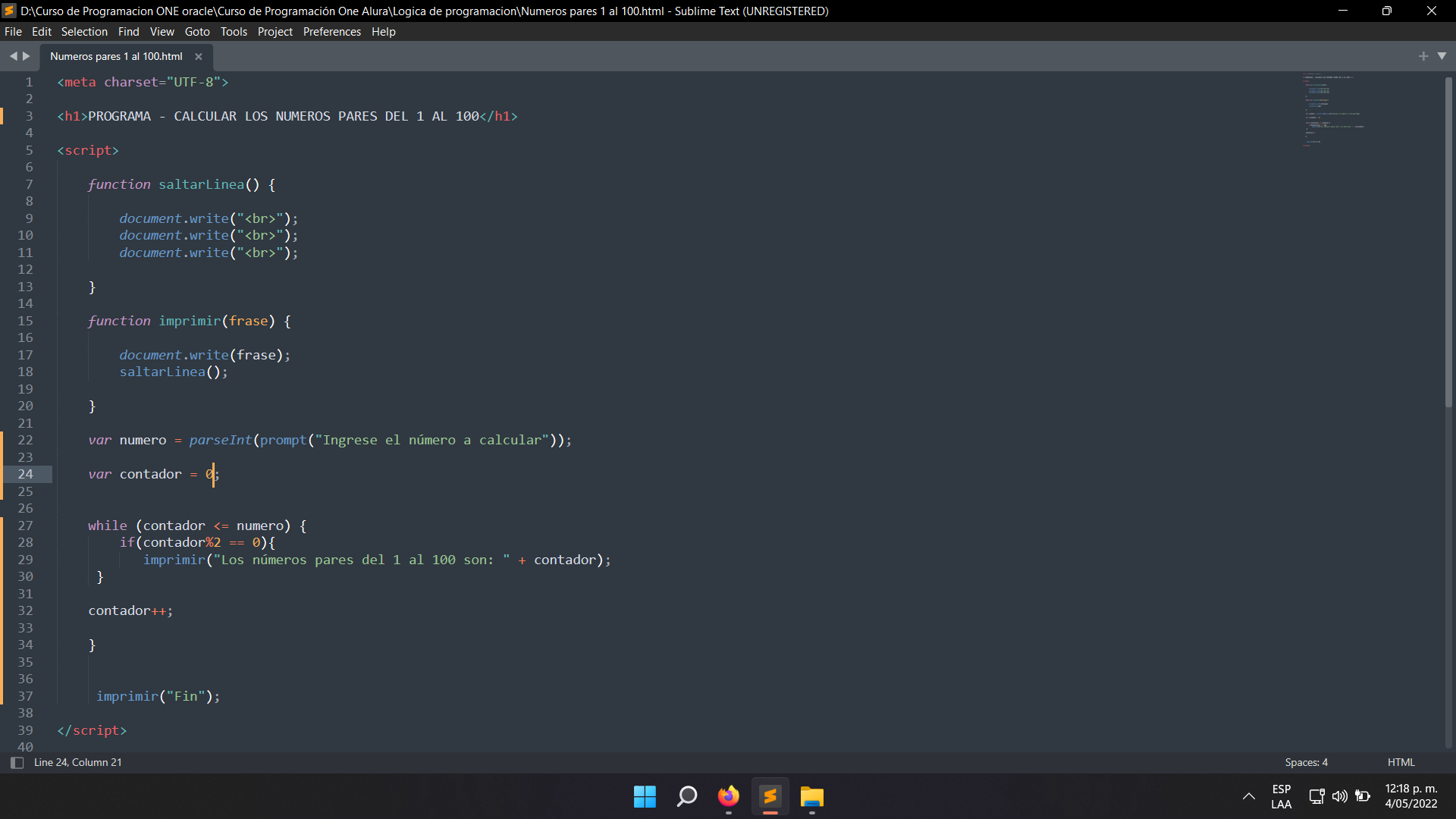Screen dimensions: 1456x819
Task: Click line number 7 in the gutter
Action: (x=29, y=184)
